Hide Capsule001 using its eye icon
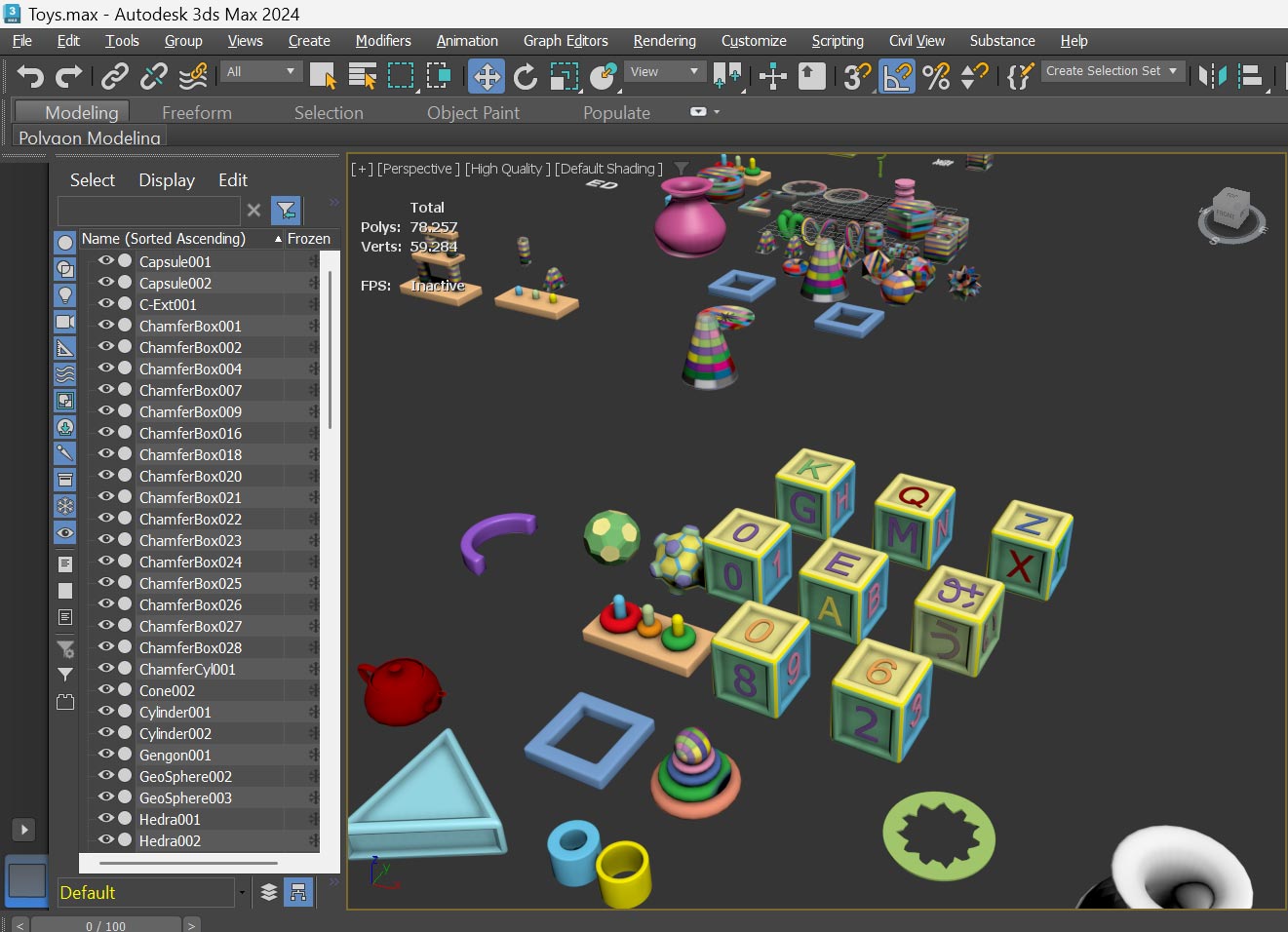1288x932 pixels. pyautogui.click(x=105, y=261)
